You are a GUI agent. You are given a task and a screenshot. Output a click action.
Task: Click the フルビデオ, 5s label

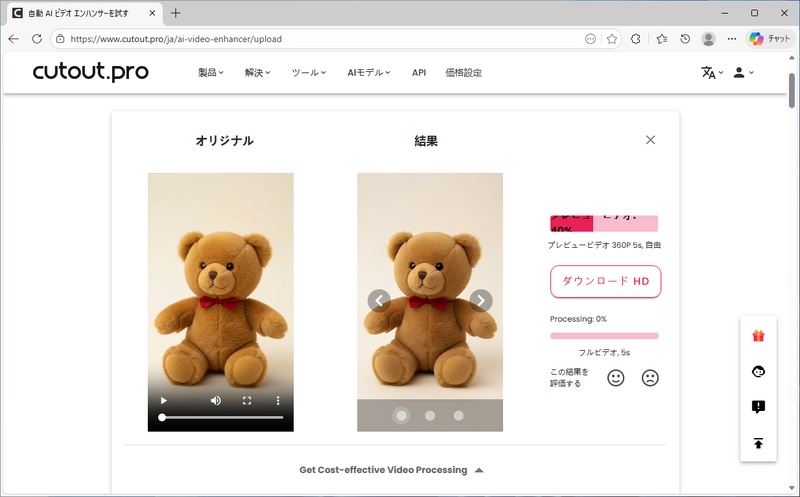(x=604, y=353)
